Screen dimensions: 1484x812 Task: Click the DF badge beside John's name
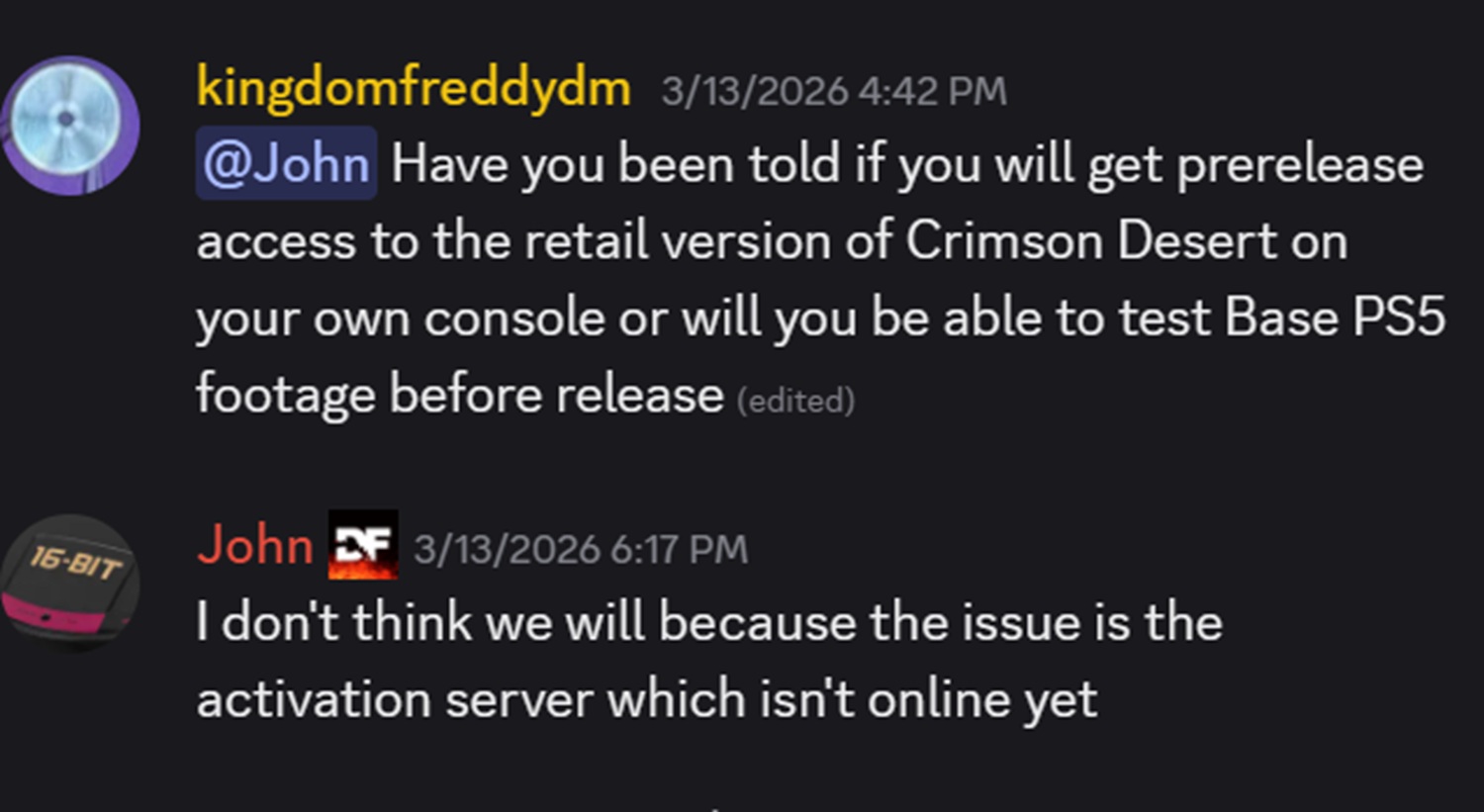(363, 545)
